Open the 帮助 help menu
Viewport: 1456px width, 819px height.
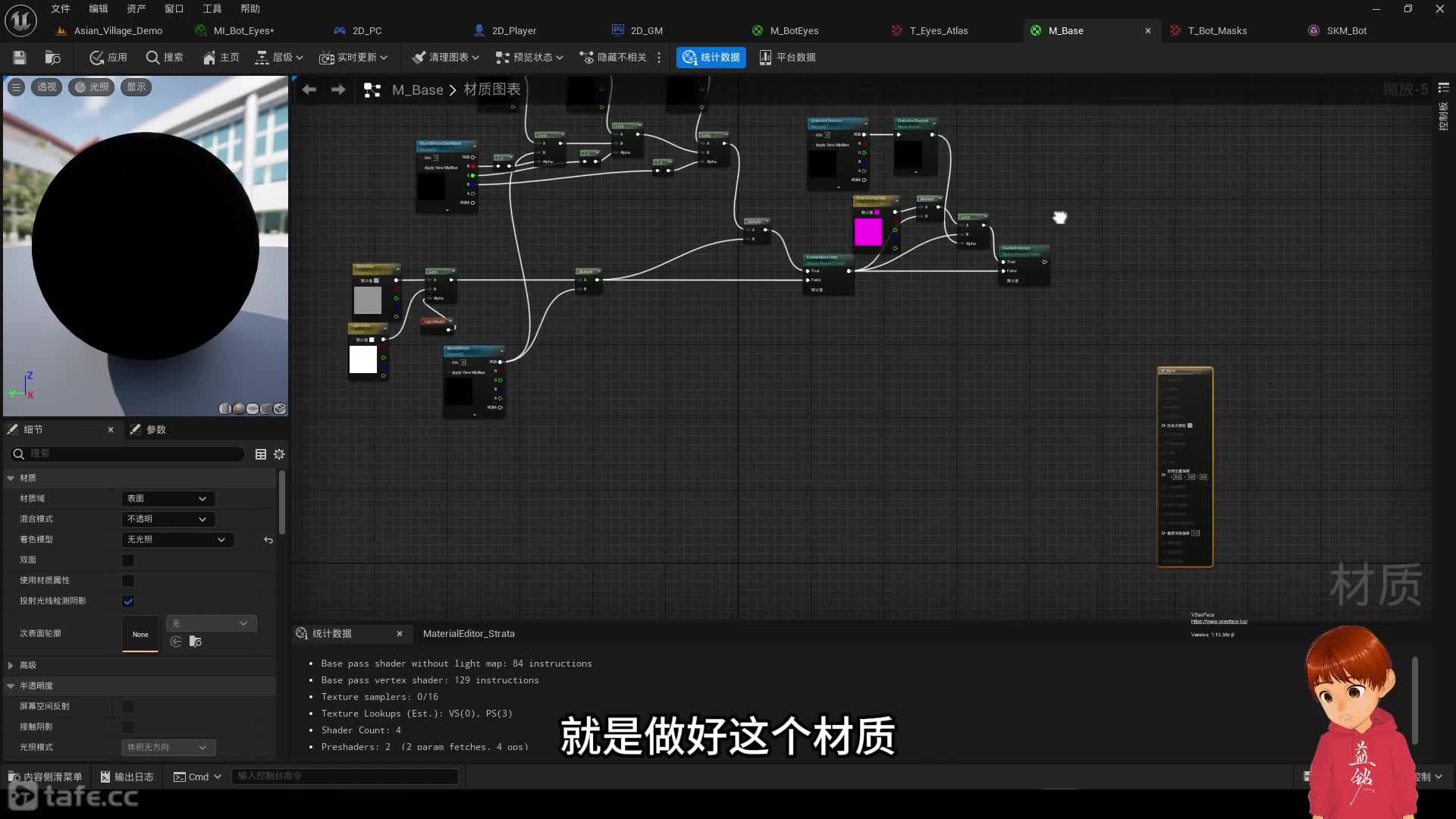click(x=250, y=9)
